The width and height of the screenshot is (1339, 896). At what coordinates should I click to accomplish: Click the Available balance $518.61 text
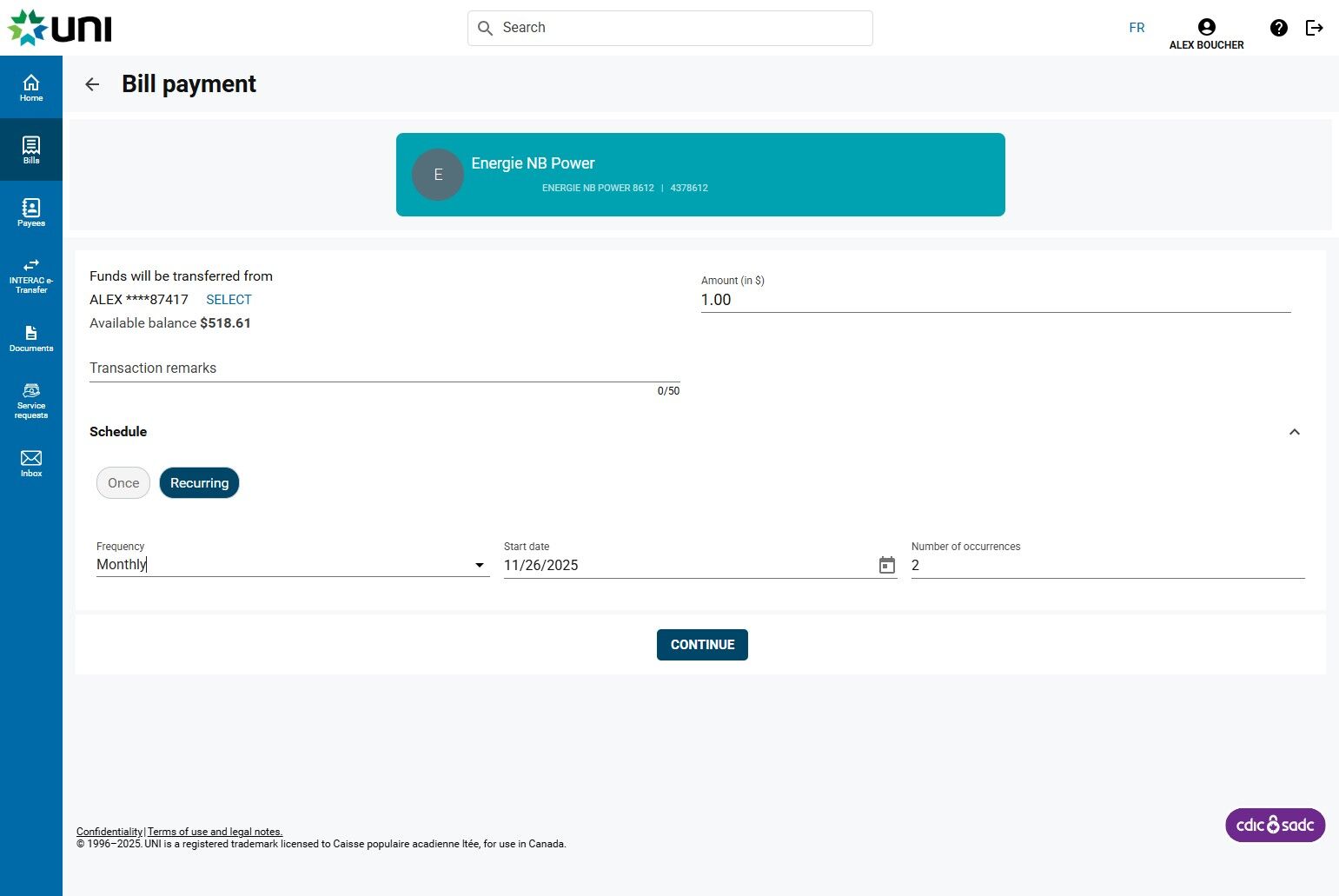170,323
